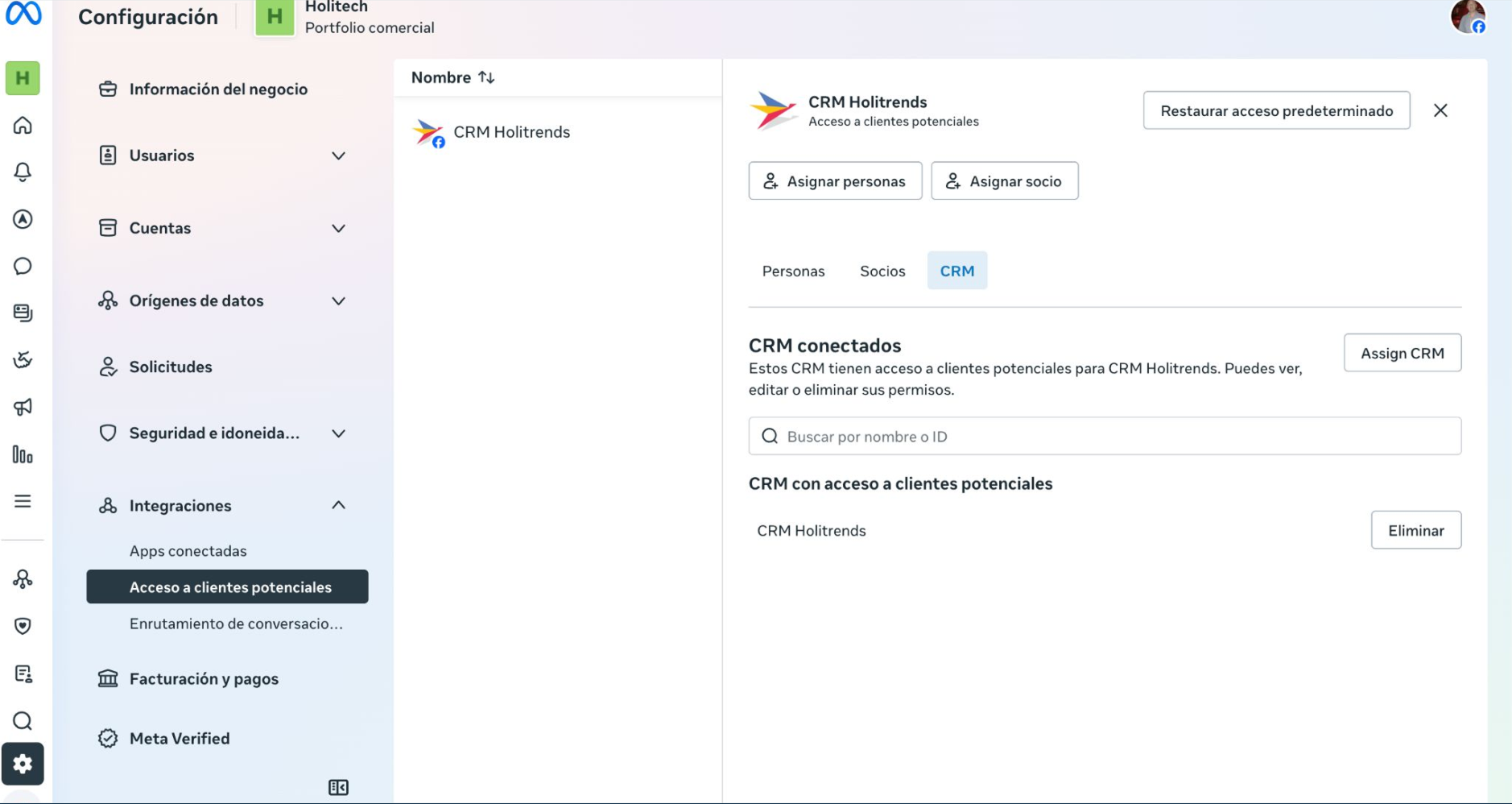Click the settings gear icon
Screen dimensions: 1512x804
click(x=23, y=764)
